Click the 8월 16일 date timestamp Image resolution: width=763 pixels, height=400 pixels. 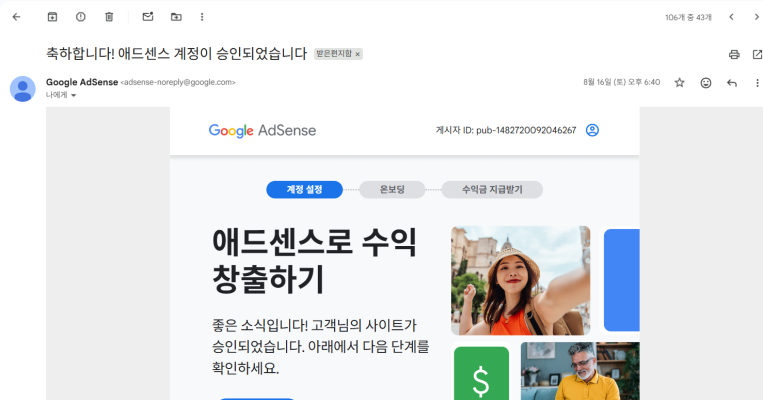(x=621, y=82)
